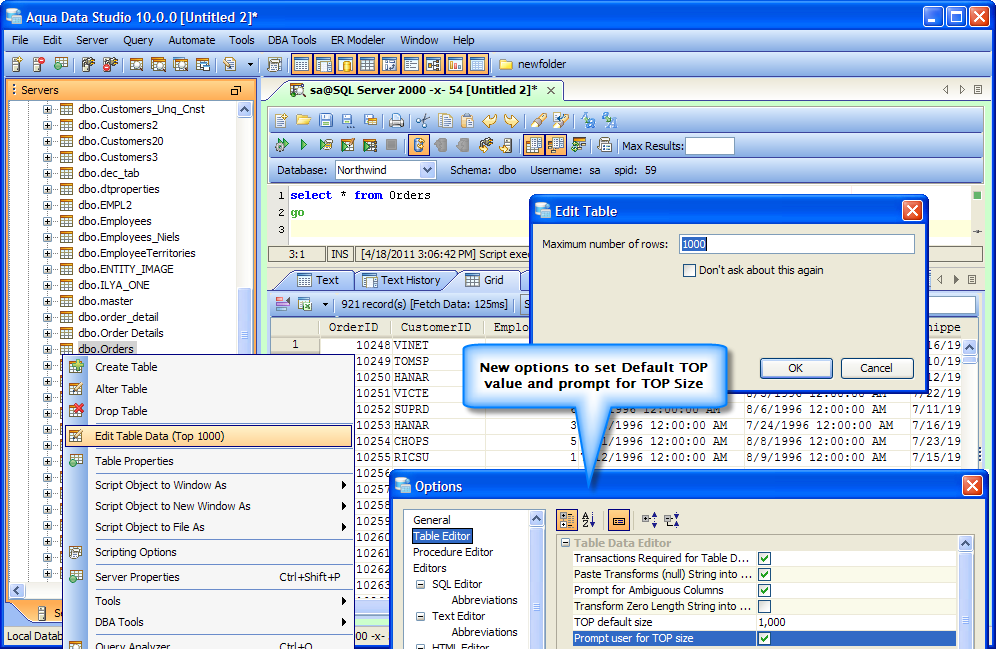
Task: Expand the dbo.dec_tab tree node
Action: 47,173
